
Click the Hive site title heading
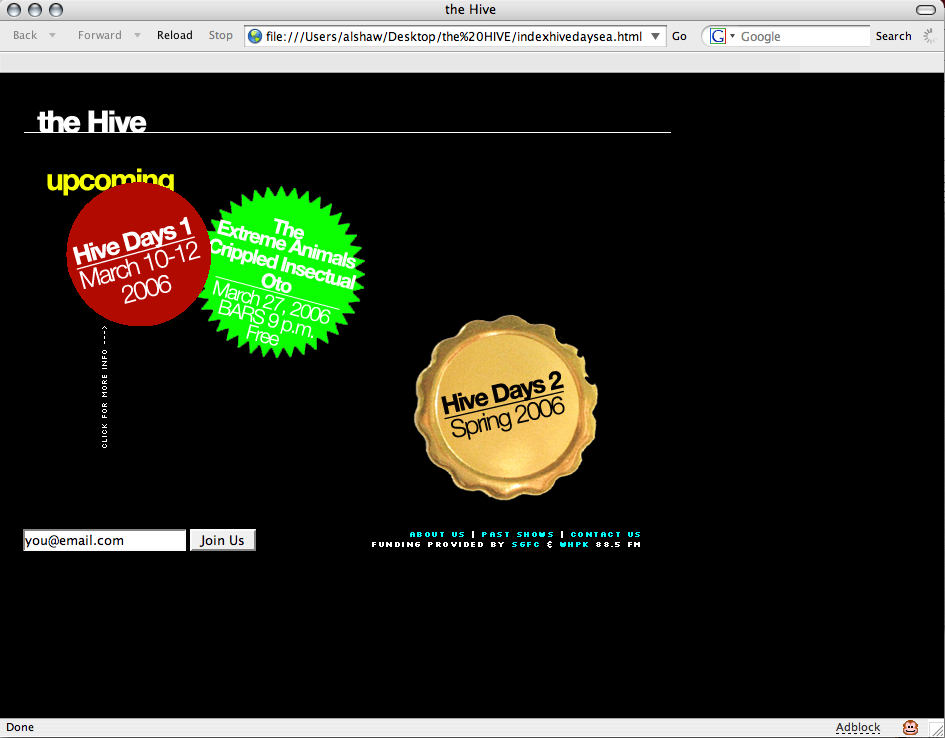coord(92,121)
